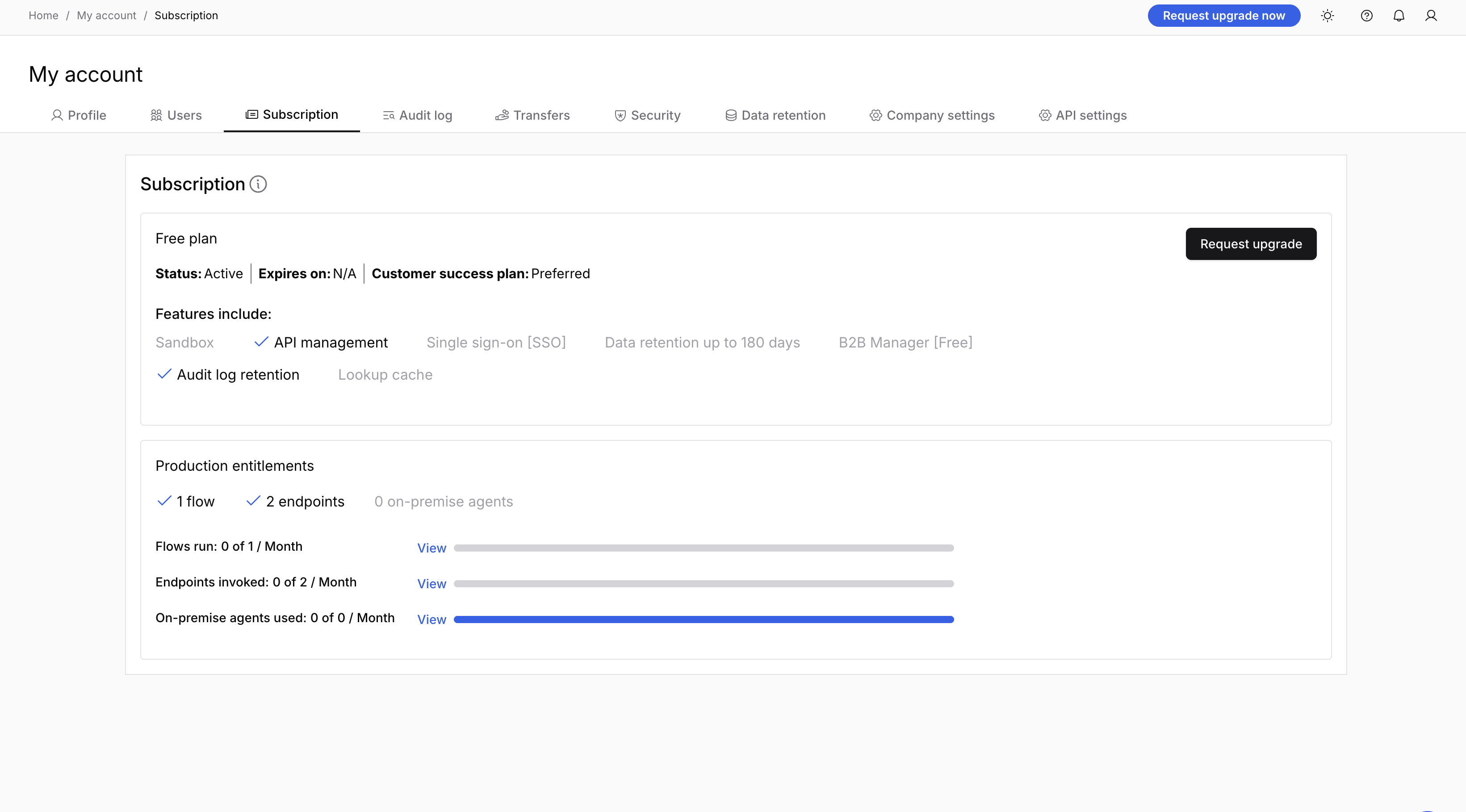Open the Audit log tab
Screen dimensions: 1466x812
418,116
